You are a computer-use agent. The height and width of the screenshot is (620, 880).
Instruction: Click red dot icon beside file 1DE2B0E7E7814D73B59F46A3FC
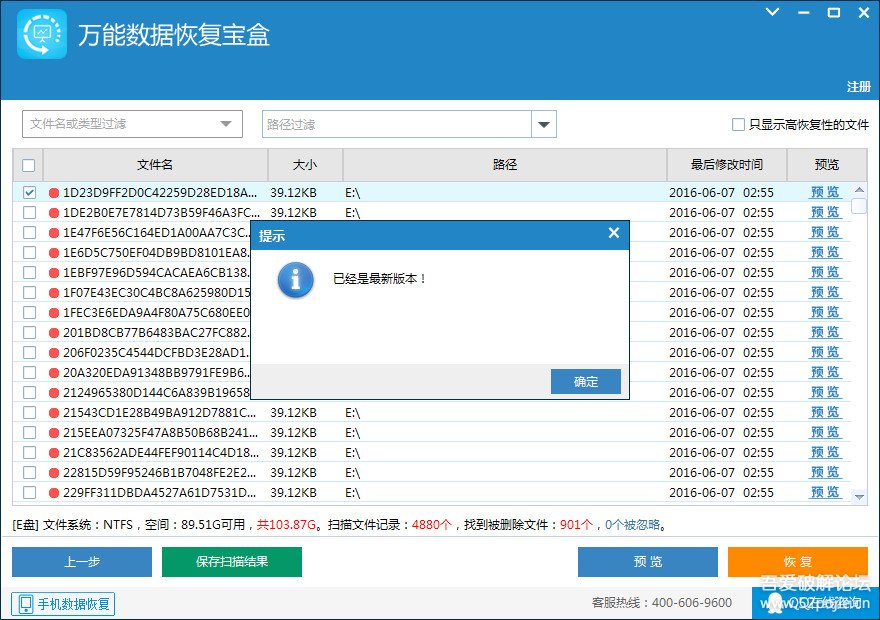click(54, 213)
